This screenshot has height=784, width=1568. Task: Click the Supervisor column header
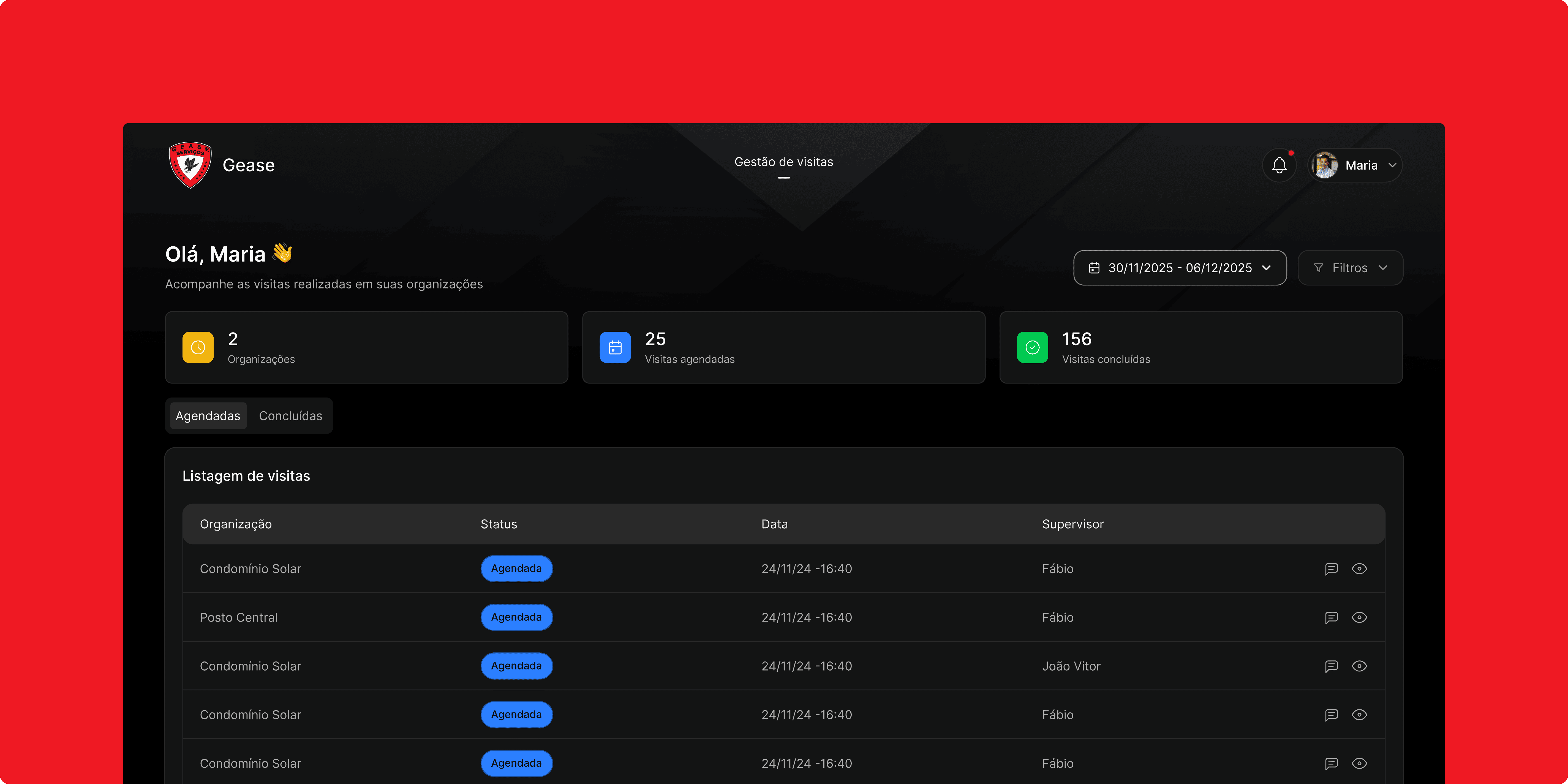click(x=1072, y=524)
